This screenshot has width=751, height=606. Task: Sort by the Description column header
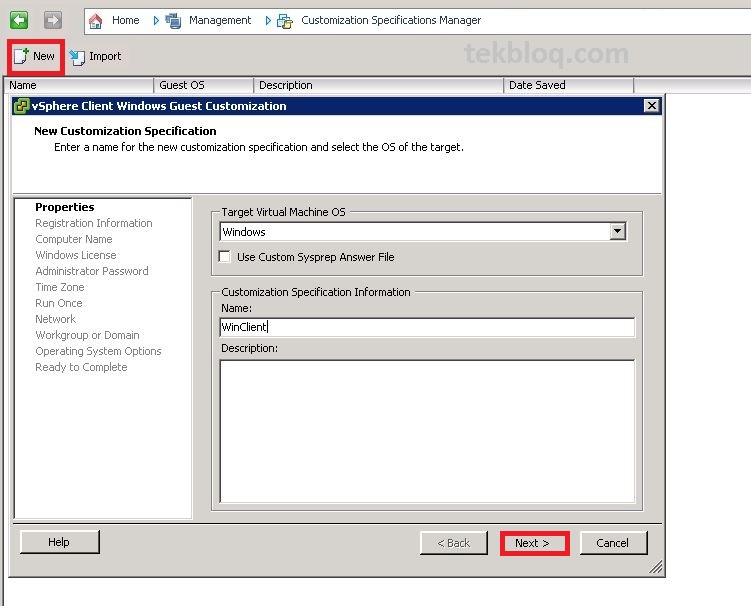378,85
